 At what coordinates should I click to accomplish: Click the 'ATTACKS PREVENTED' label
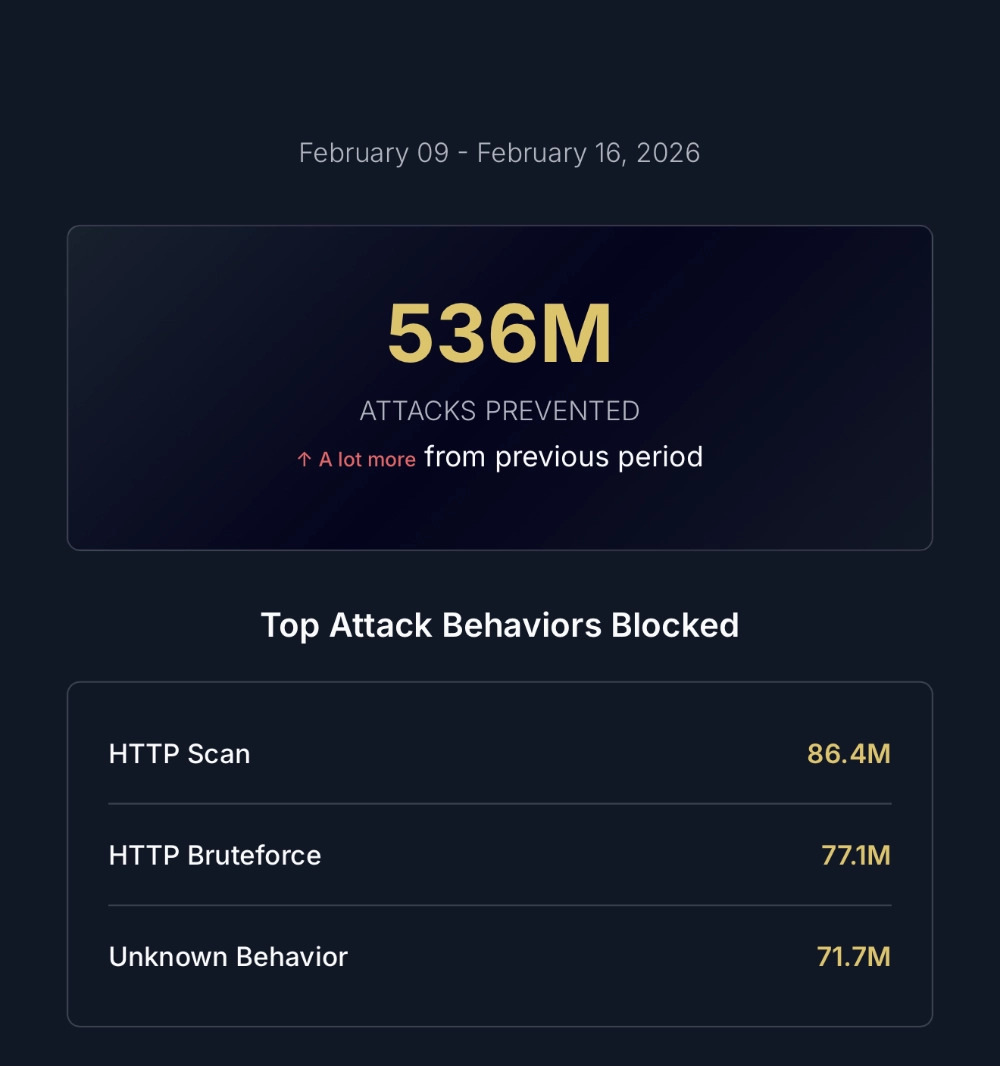point(499,411)
